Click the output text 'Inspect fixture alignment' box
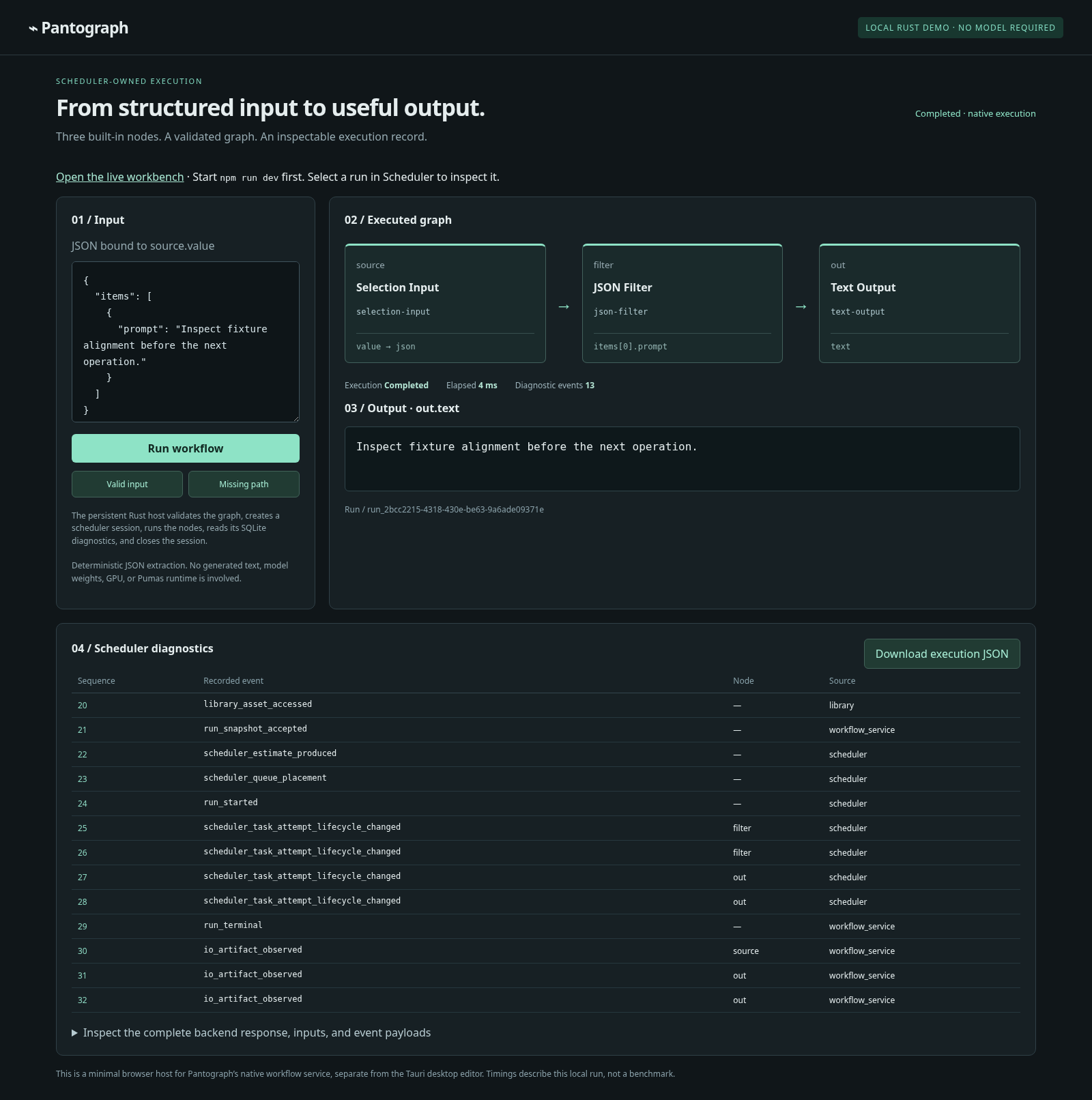1092x1100 pixels. [682, 459]
